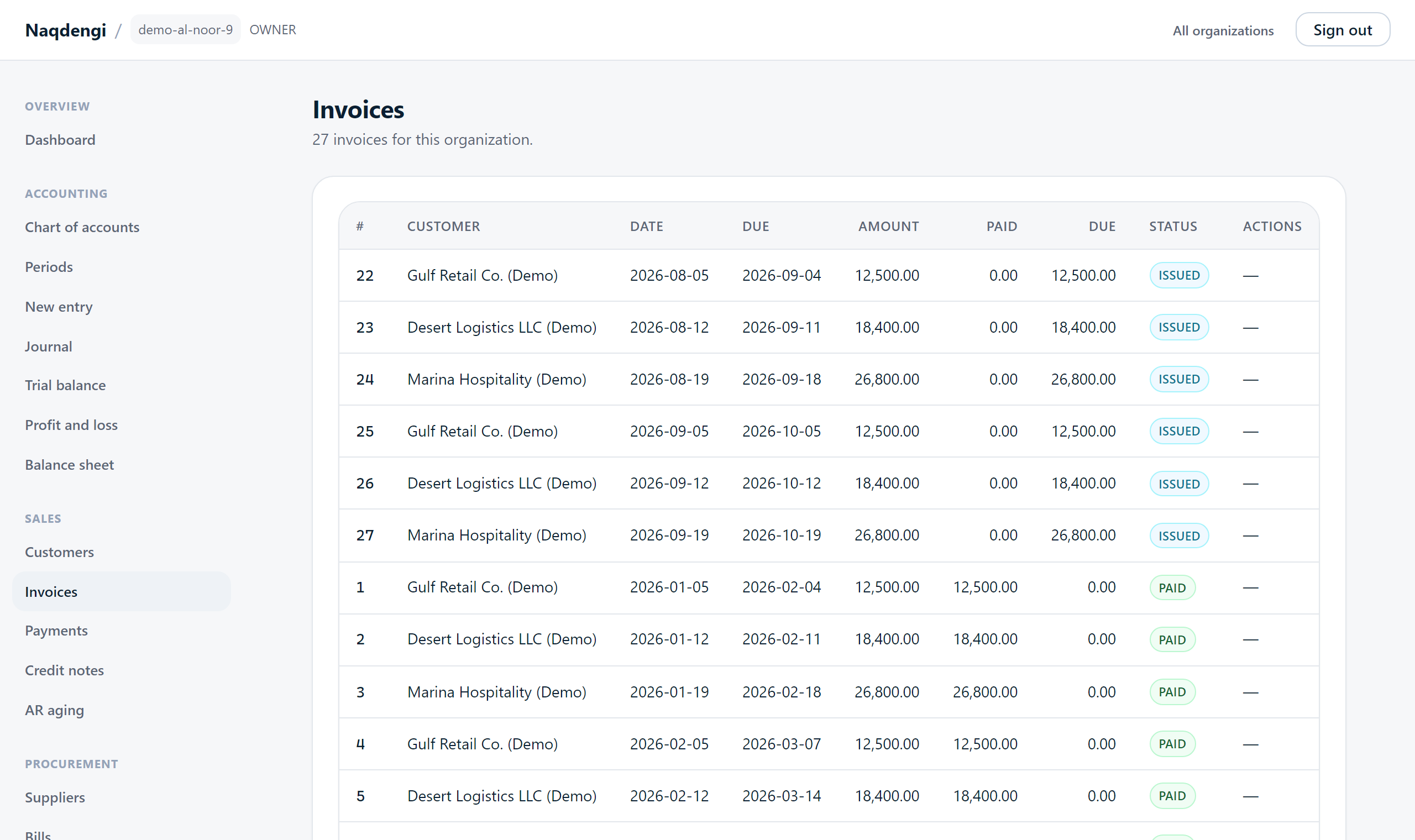Image resolution: width=1415 pixels, height=840 pixels.
Task: Click the ISSUED badge for invoice 22
Action: [1179, 275]
